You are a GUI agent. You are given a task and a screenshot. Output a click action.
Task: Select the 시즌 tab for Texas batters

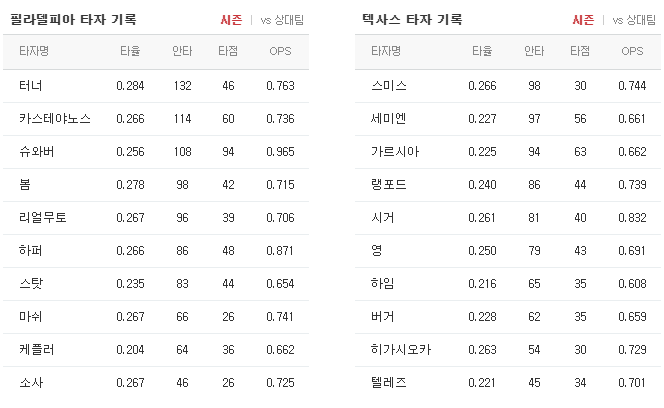tap(583, 20)
